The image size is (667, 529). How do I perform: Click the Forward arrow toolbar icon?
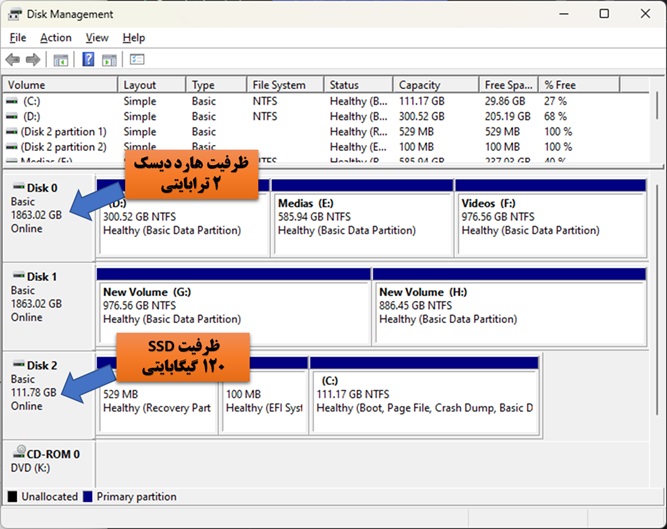click(33, 60)
